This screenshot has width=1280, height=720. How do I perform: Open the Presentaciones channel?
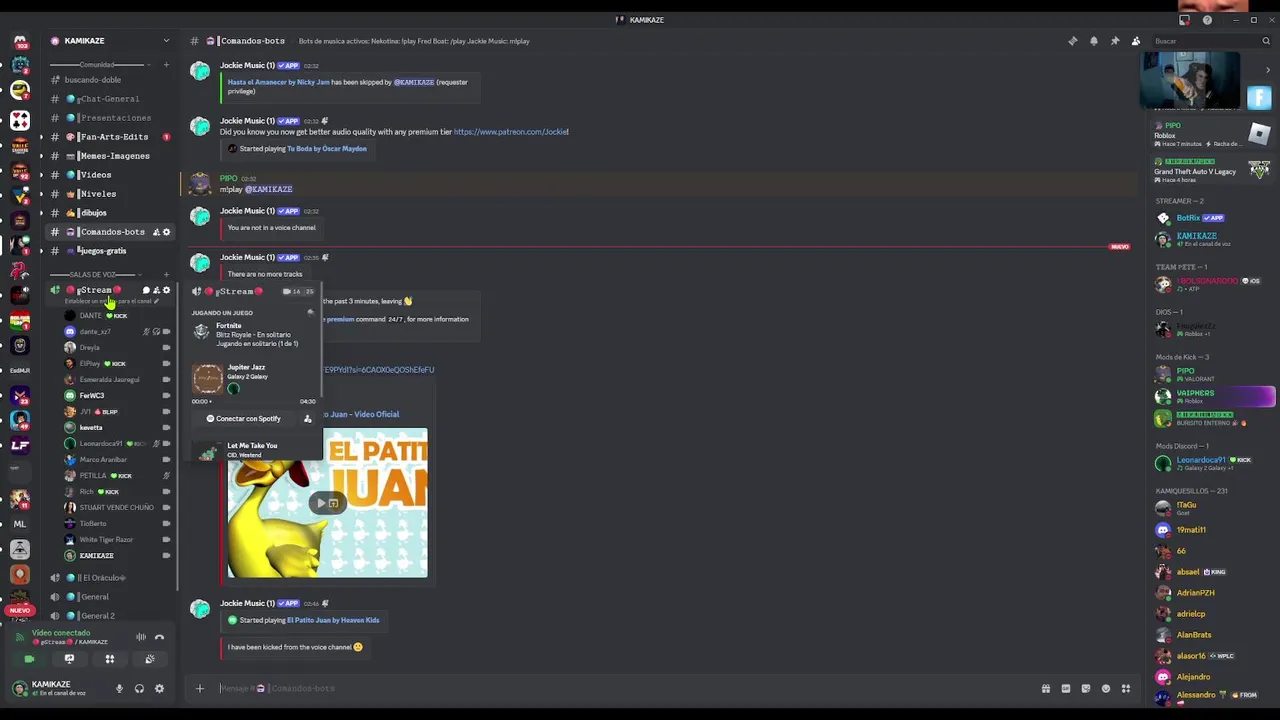point(110,118)
